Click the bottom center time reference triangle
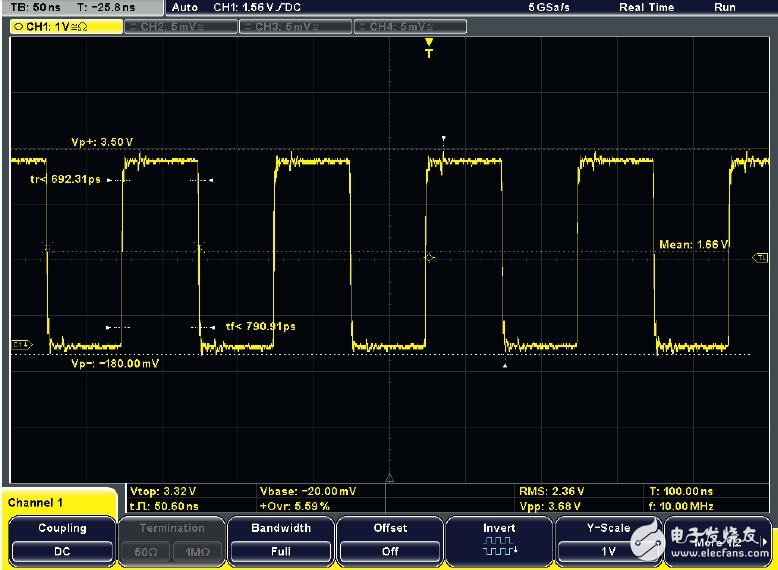Image resolution: width=778 pixels, height=570 pixels. [390, 478]
